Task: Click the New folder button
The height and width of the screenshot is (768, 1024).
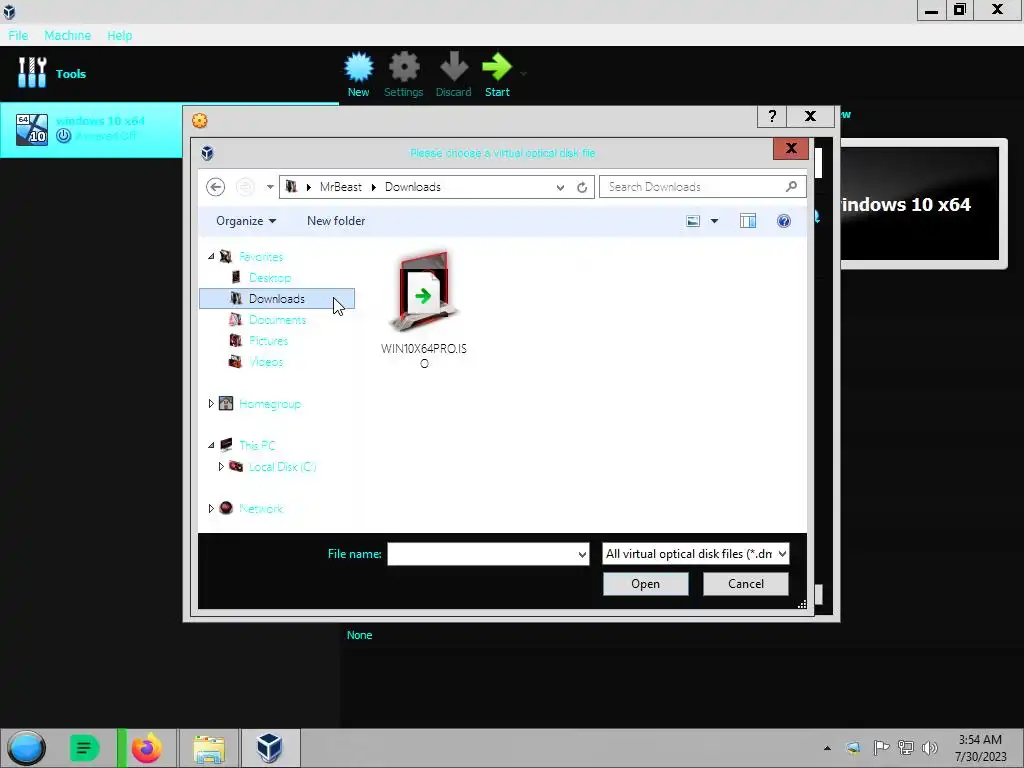Action: pyautogui.click(x=336, y=221)
